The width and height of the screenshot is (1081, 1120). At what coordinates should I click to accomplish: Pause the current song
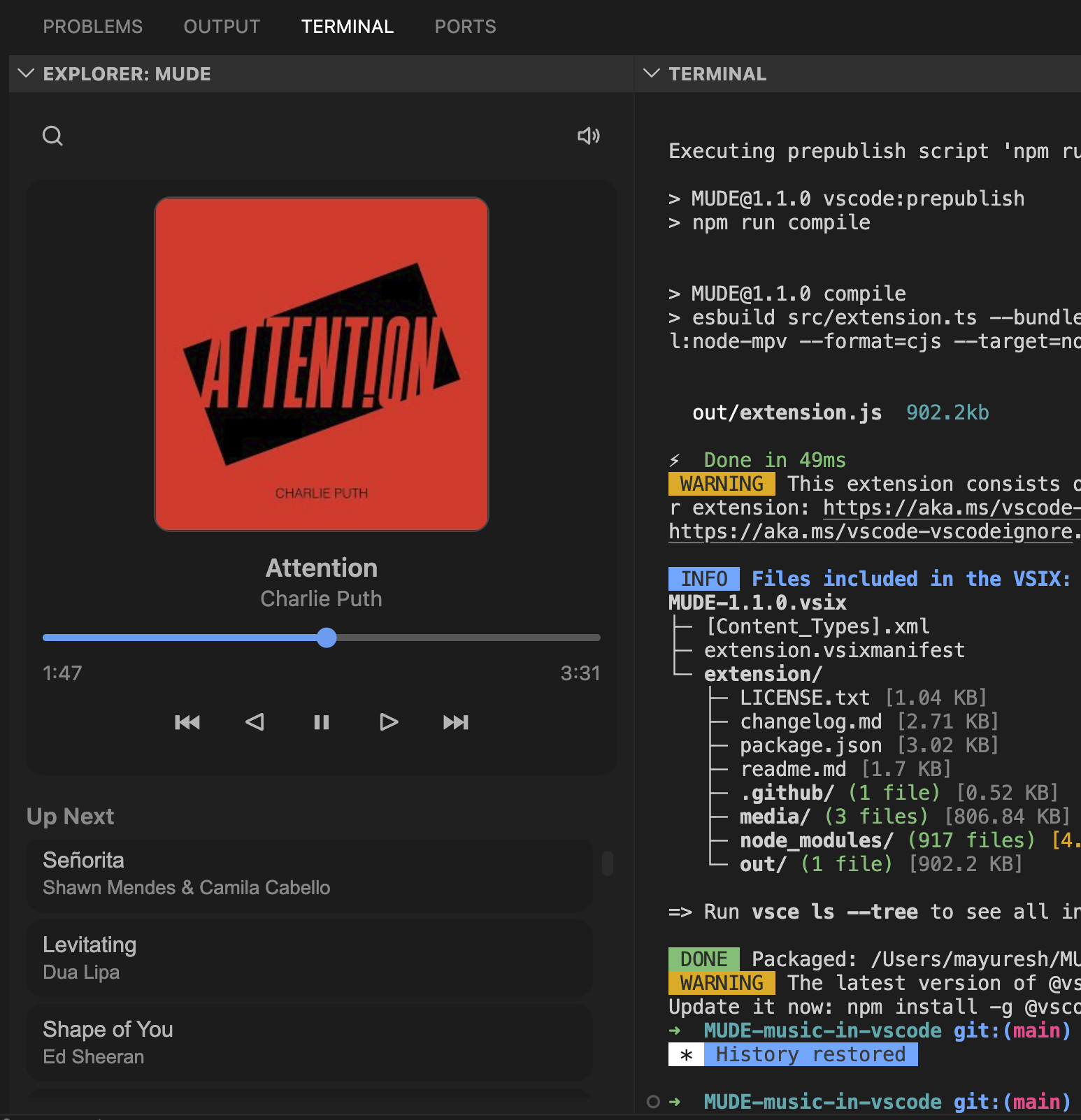322,722
